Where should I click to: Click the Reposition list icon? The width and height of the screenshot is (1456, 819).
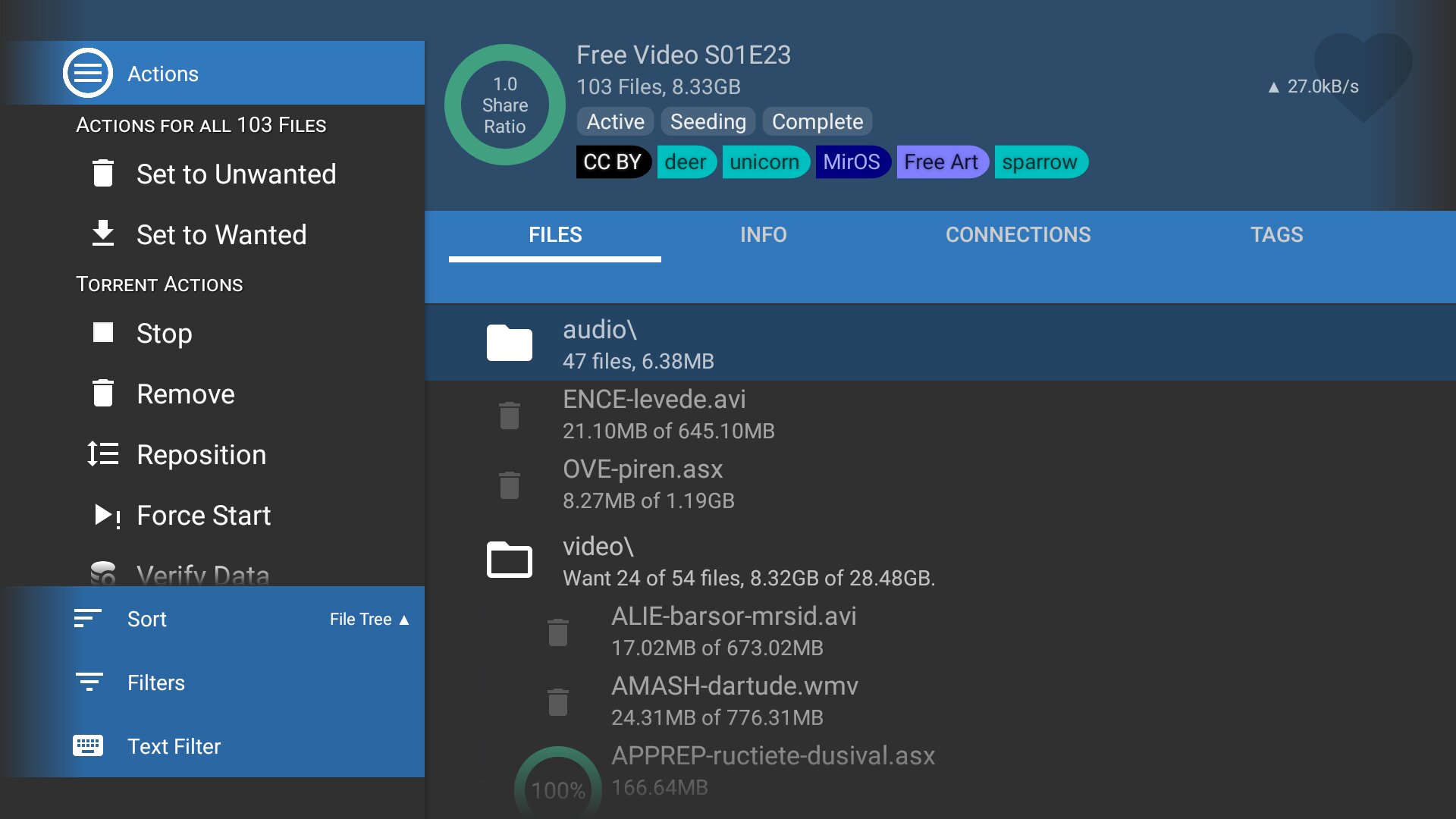click(103, 454)
